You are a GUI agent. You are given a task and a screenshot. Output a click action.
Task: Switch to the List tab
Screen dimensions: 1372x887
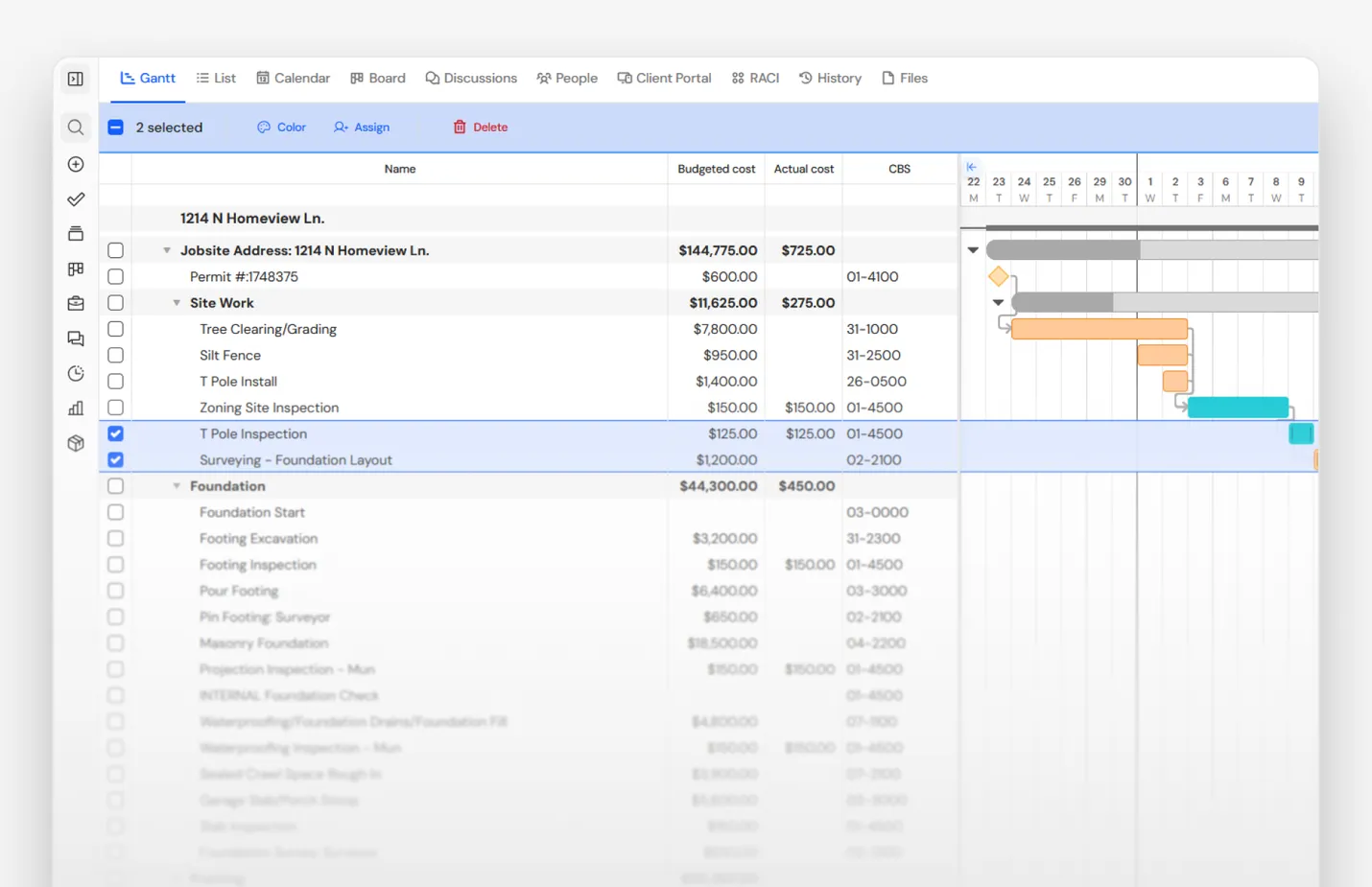pos(216,79)
